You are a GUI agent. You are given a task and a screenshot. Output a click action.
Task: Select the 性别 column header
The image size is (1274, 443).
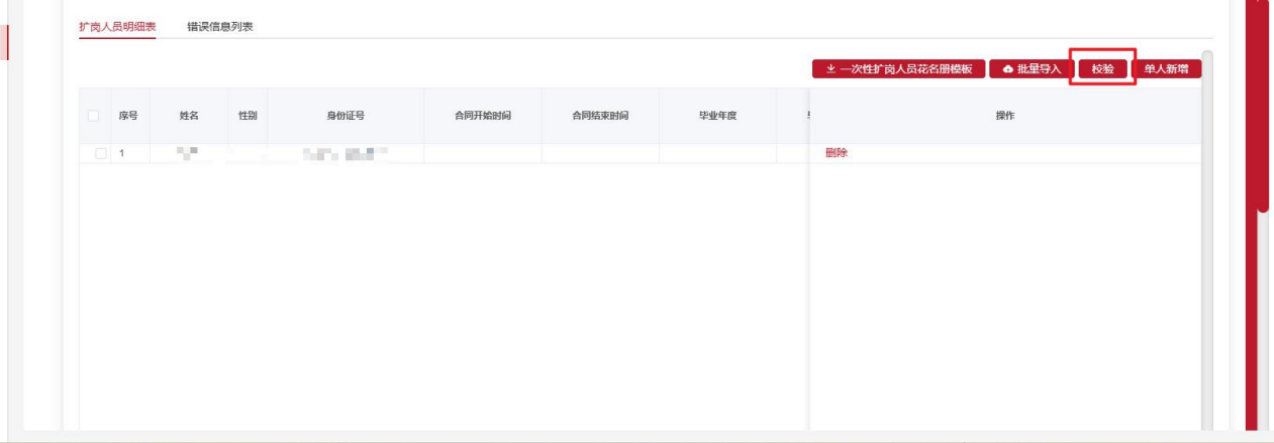[x=247, y=116]
